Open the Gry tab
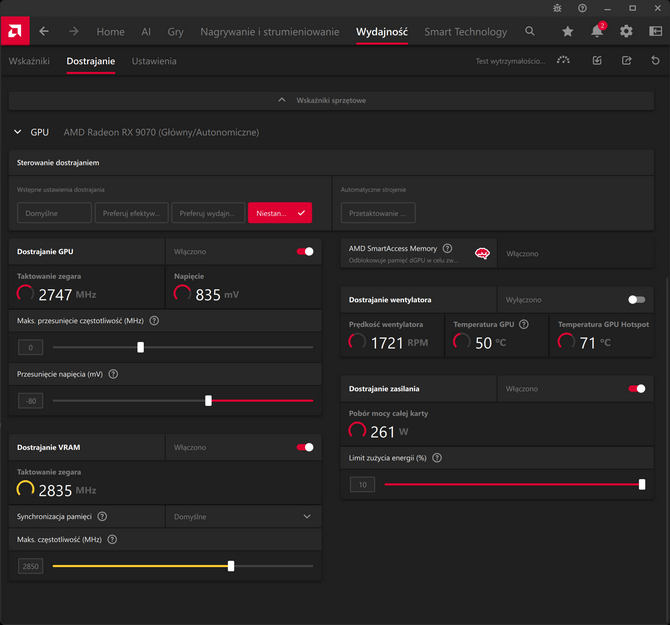The width and height of the screenshot is (670, 625). coord(175,32)
